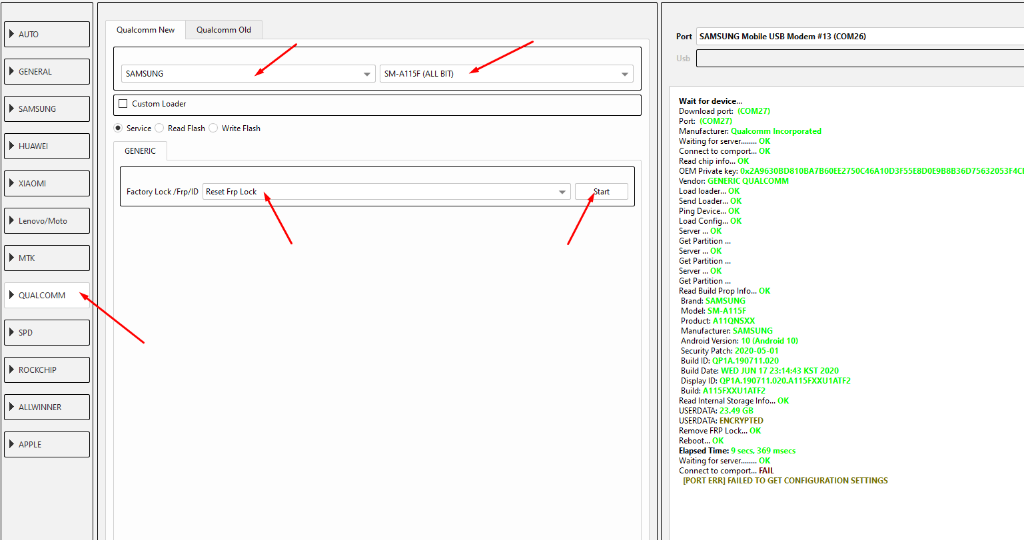Click the 'Vendor: GENERIC QUALCOMM' log line
Viewport: 1024px width, 540px height.
(733, 181)
